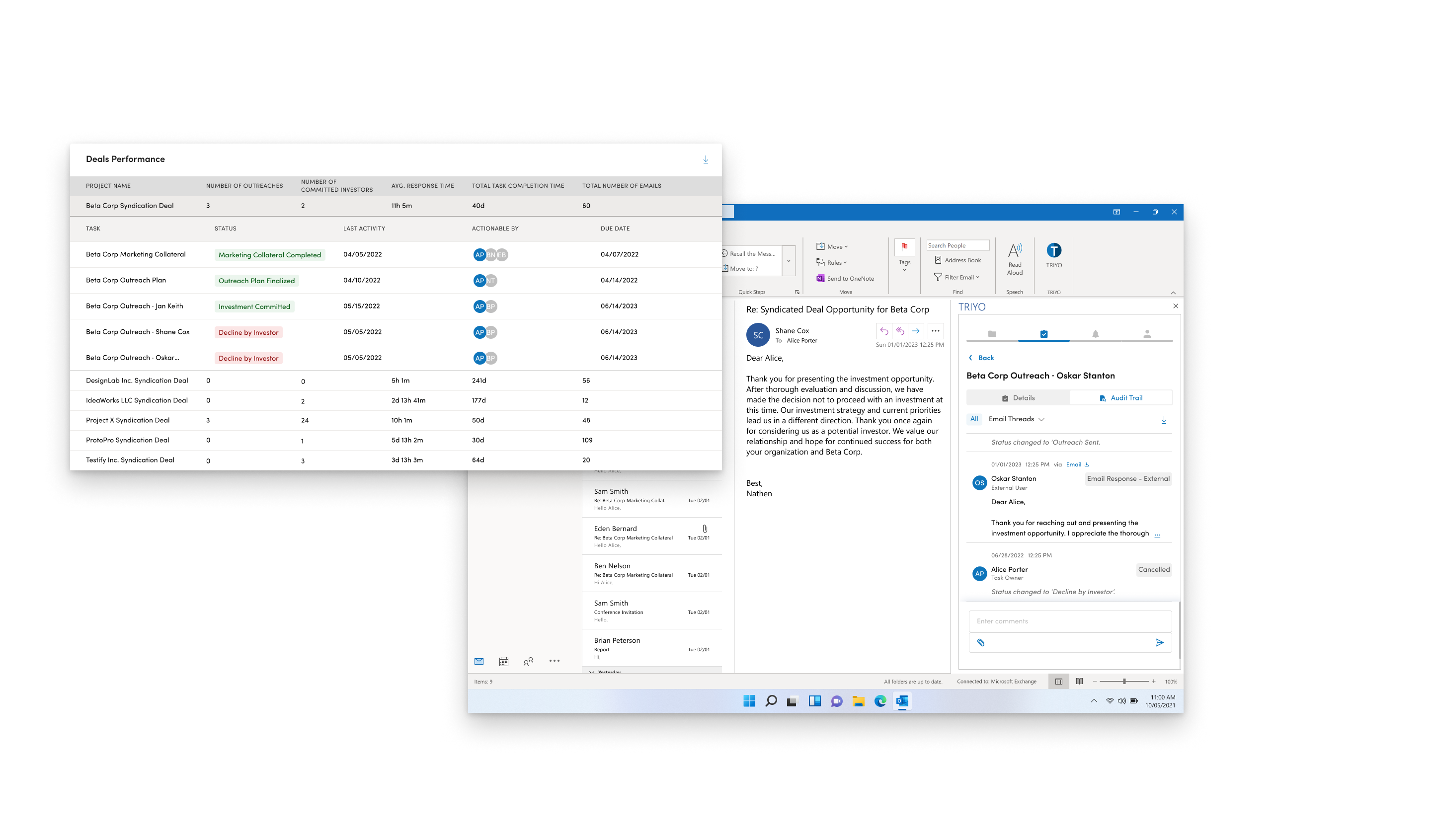Click Back in the TRIYO panel

point(981,358)
